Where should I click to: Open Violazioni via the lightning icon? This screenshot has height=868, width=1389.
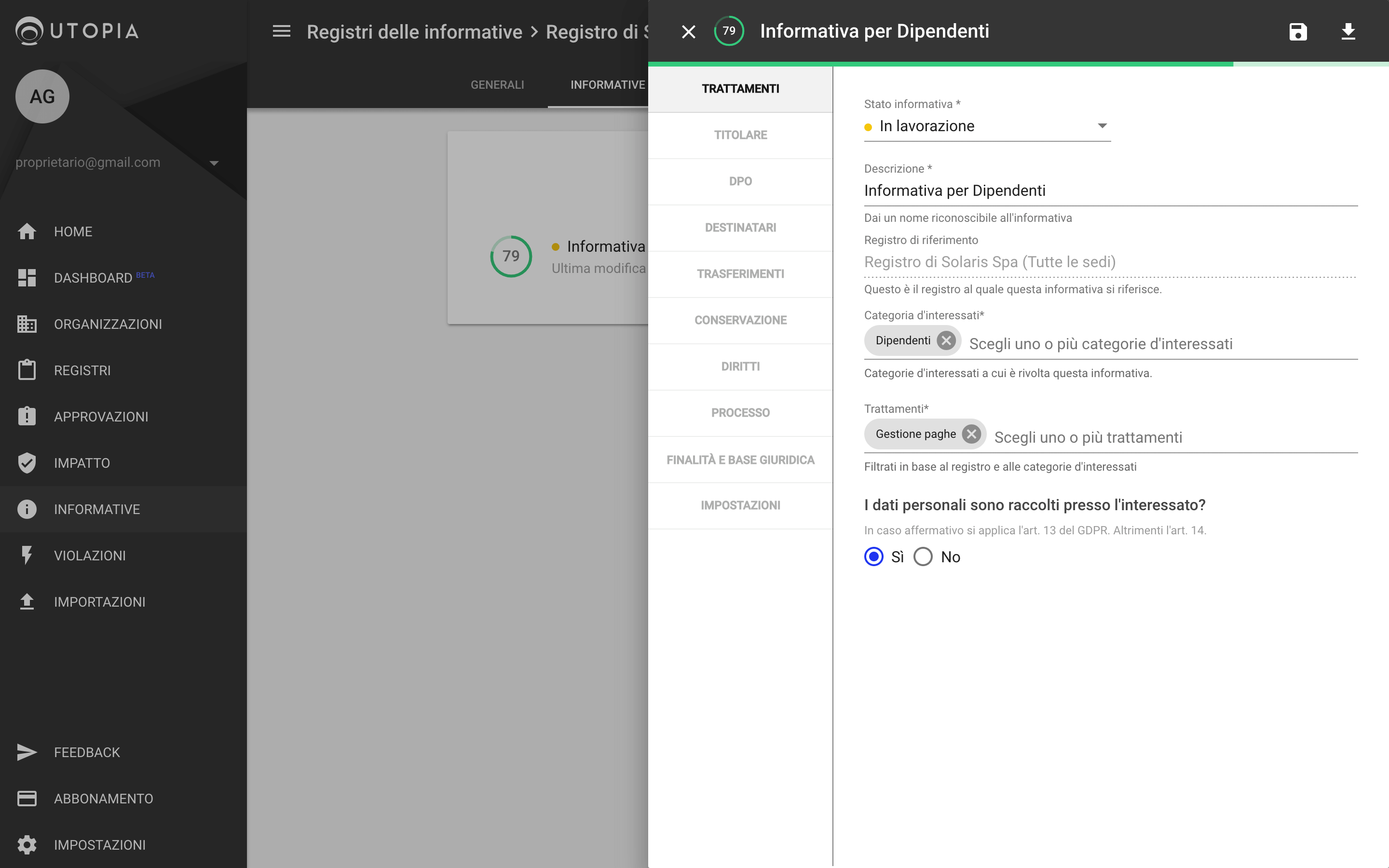point(27,555)
